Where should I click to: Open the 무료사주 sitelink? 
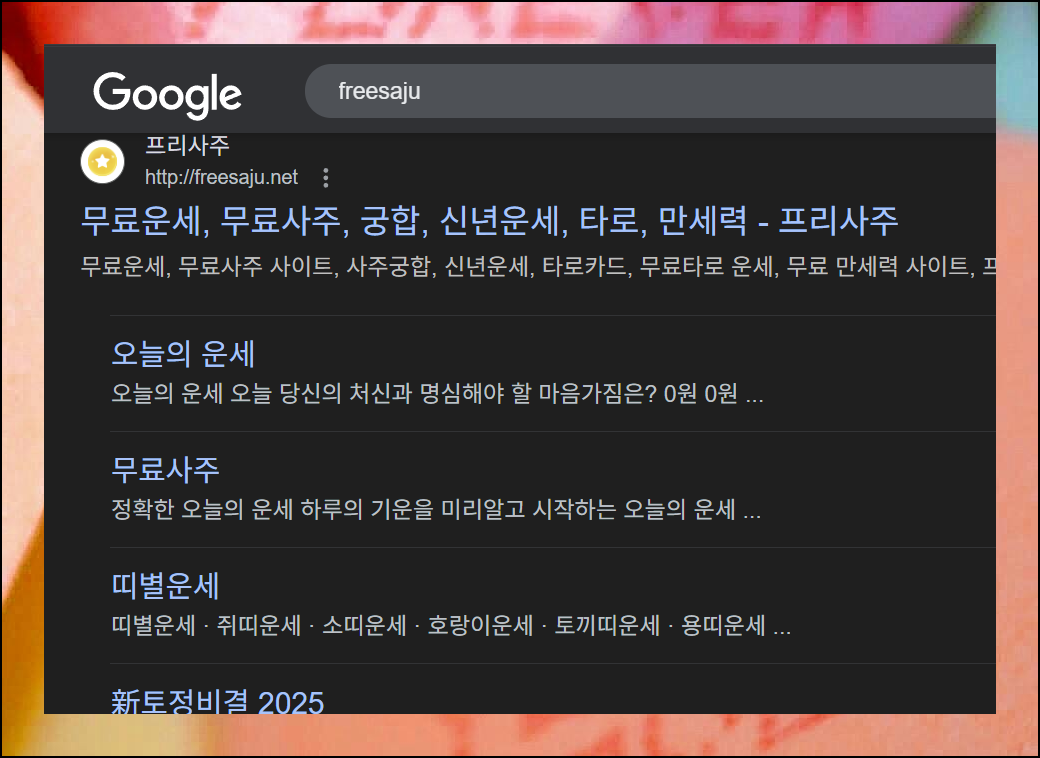(x=165, y=470)
